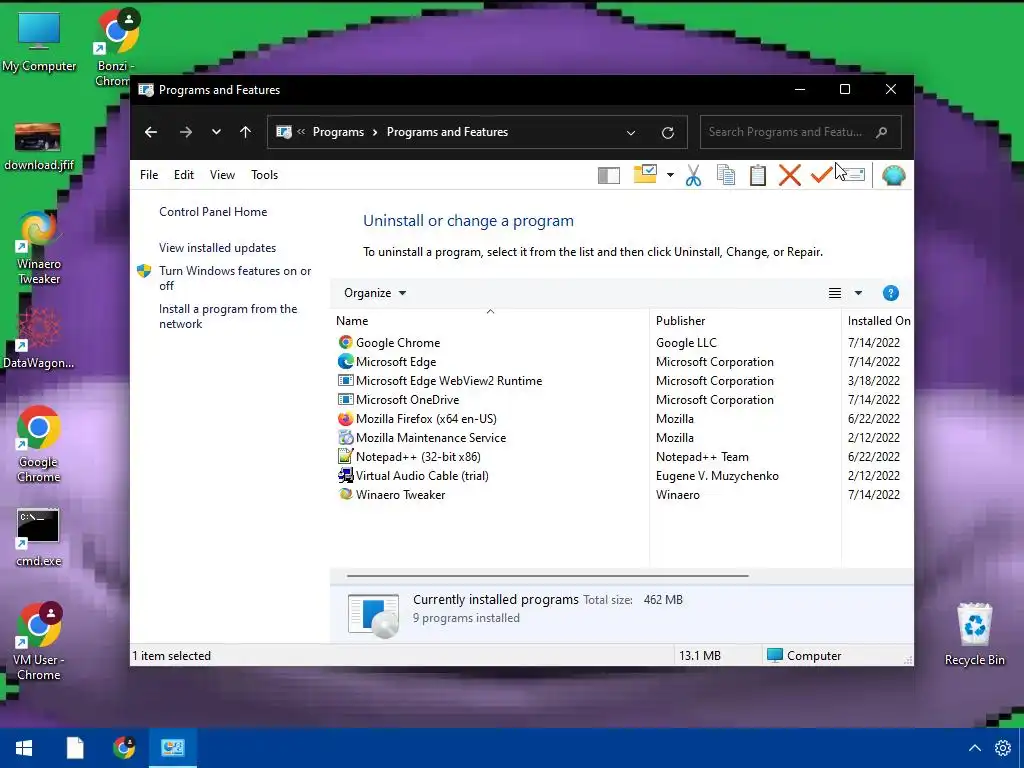Click Programs and Features breadcrumb segment
Screen dimensions: 1024x768
447,132
